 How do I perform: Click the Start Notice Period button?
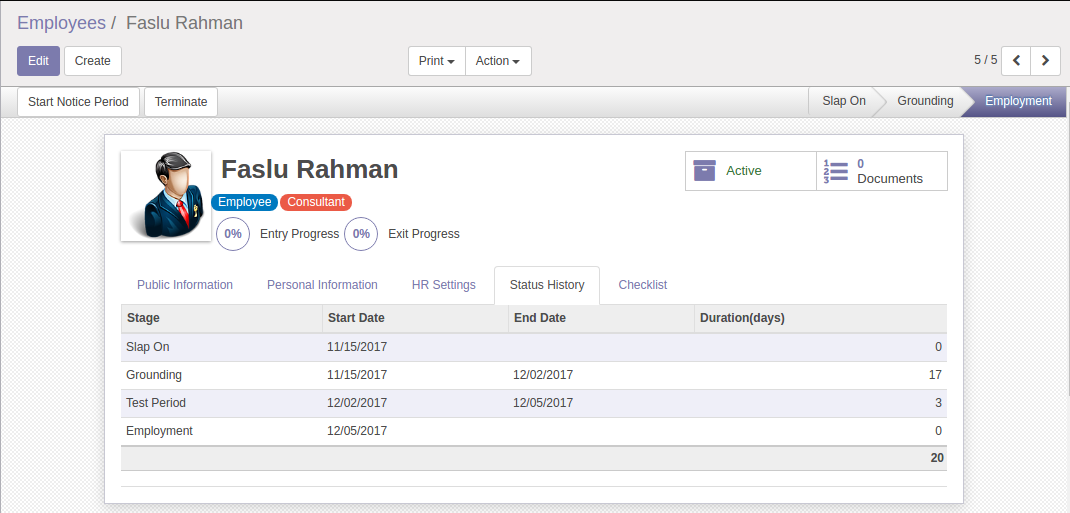click(x=78, y=102)
